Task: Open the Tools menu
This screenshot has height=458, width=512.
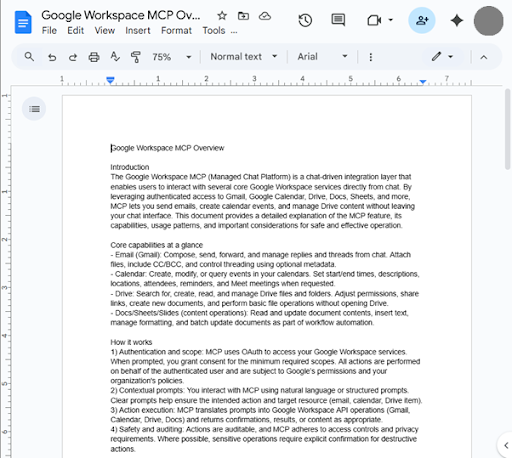Action: pos(214,31)
